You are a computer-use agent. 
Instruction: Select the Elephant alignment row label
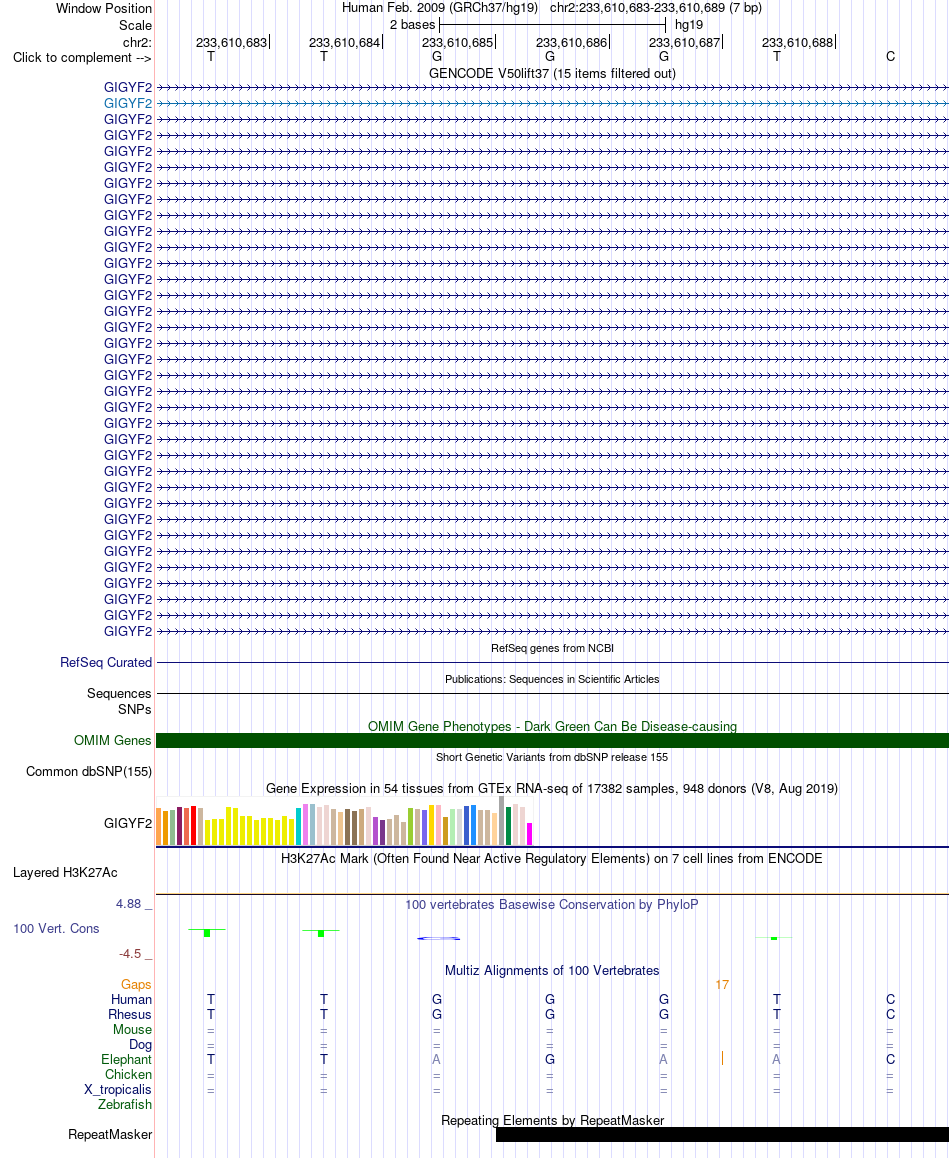(x=126, y=1059)
